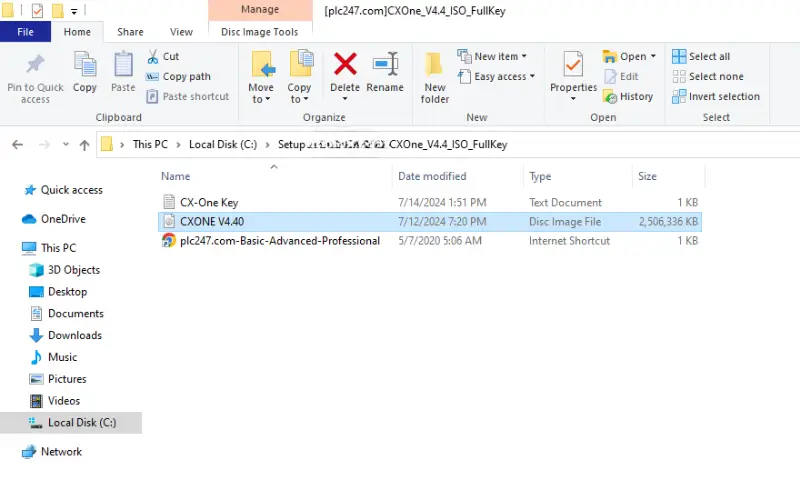800x500 pixels.
Task: Click the Copy ribbon button
Action: [85, 72]
